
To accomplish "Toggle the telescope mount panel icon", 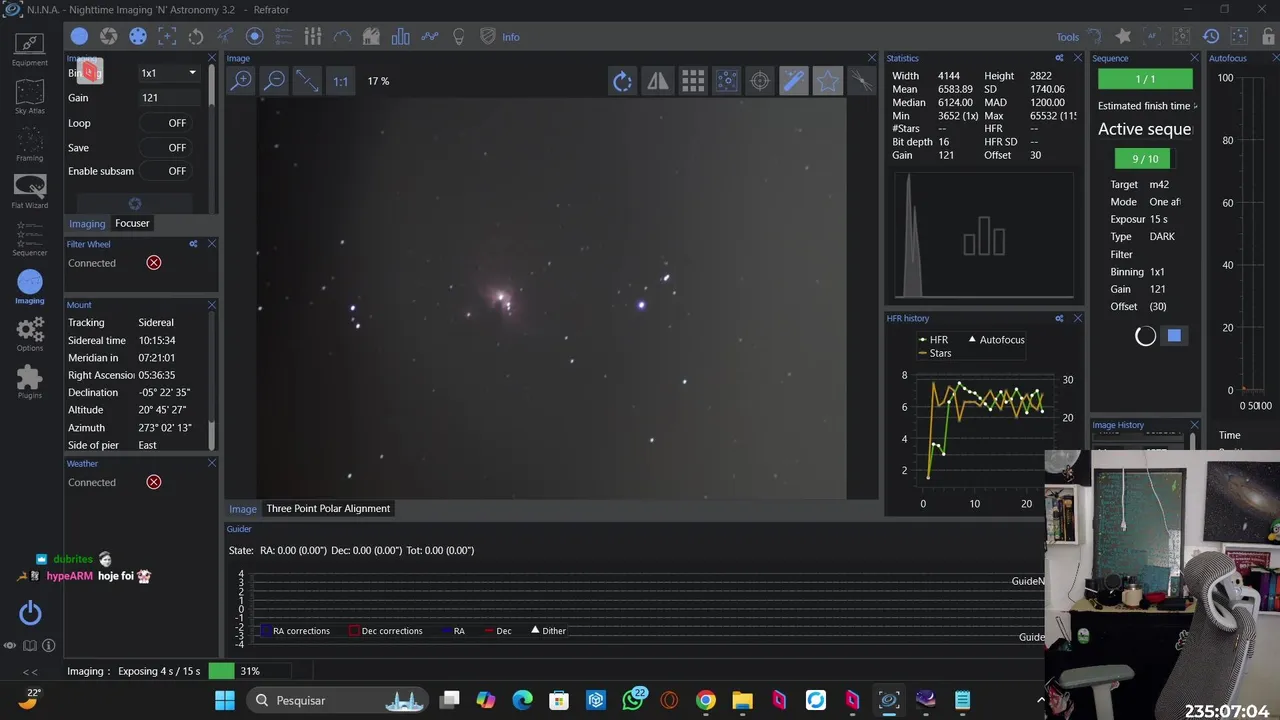I will click(225, 37).
